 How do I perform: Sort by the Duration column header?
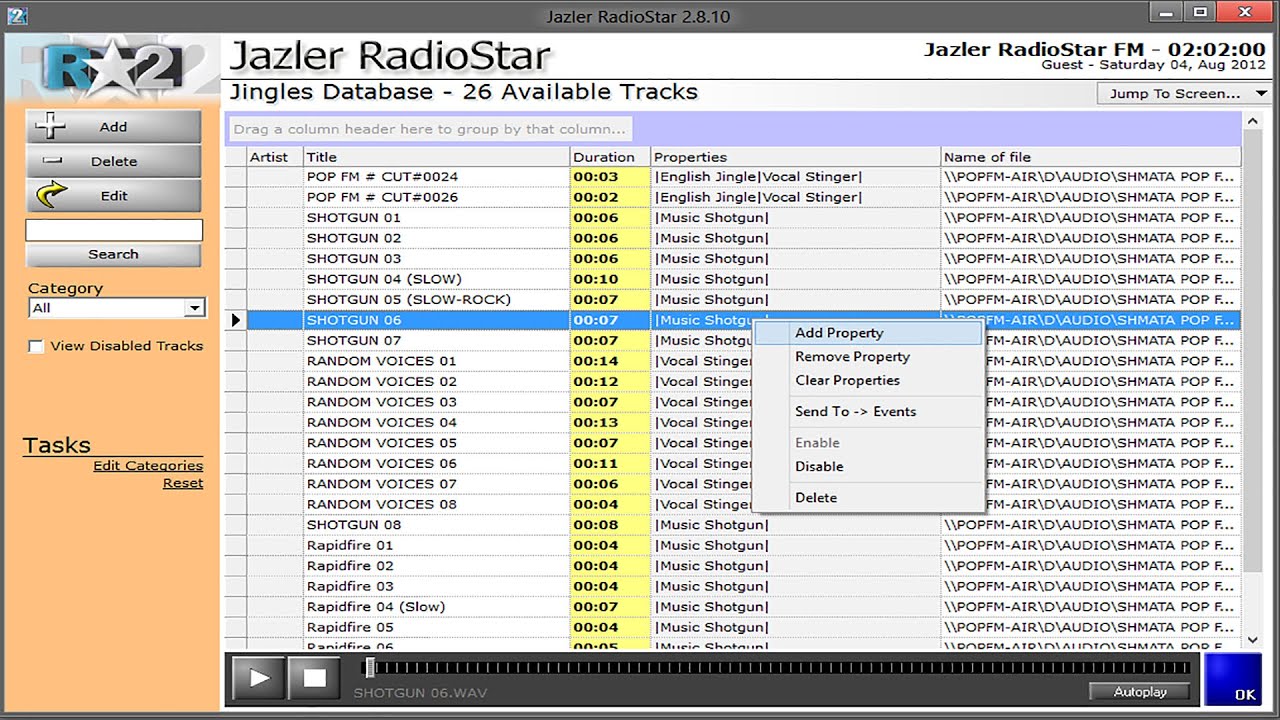click(610, 157)
